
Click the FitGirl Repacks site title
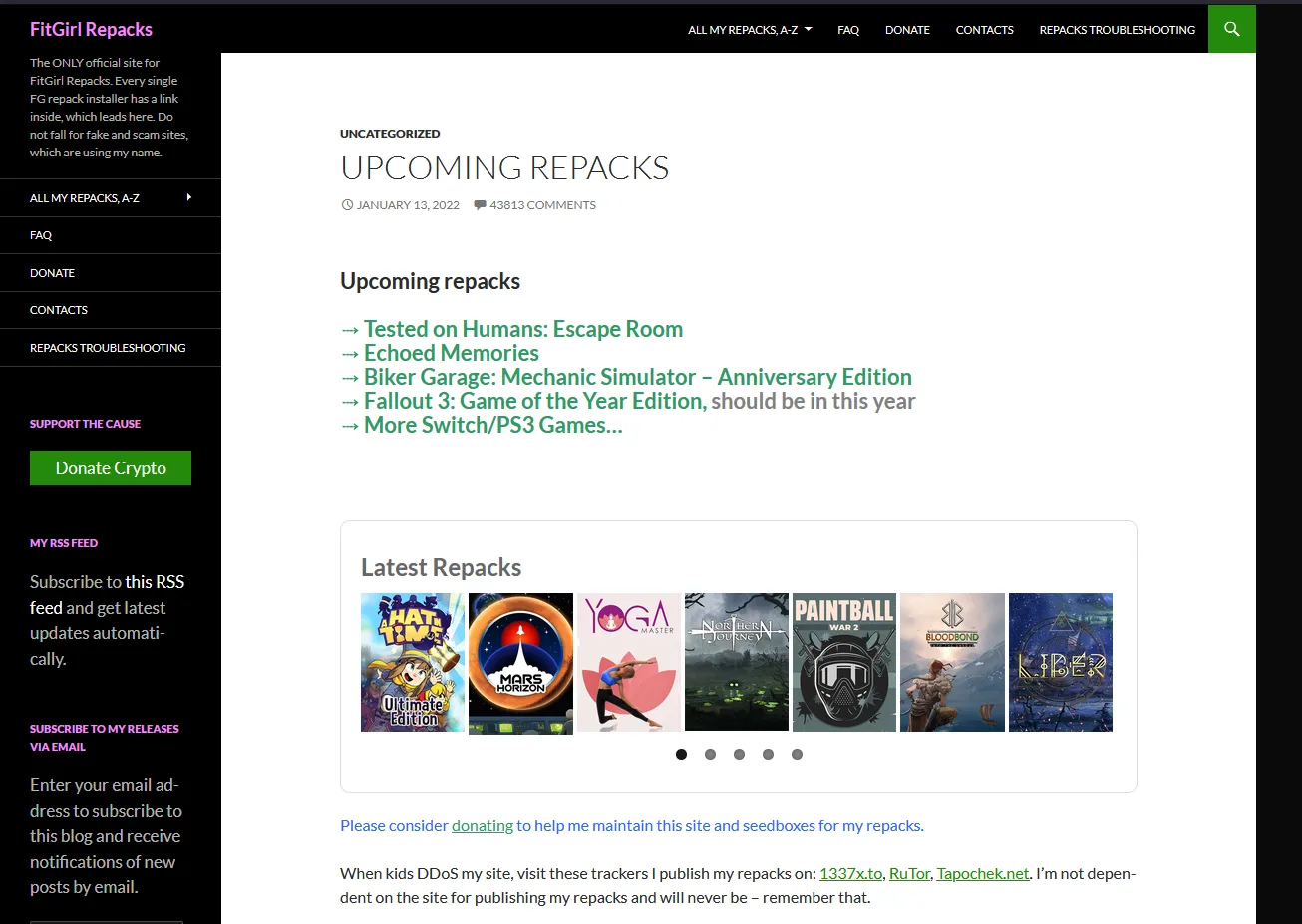coord(91,29)
